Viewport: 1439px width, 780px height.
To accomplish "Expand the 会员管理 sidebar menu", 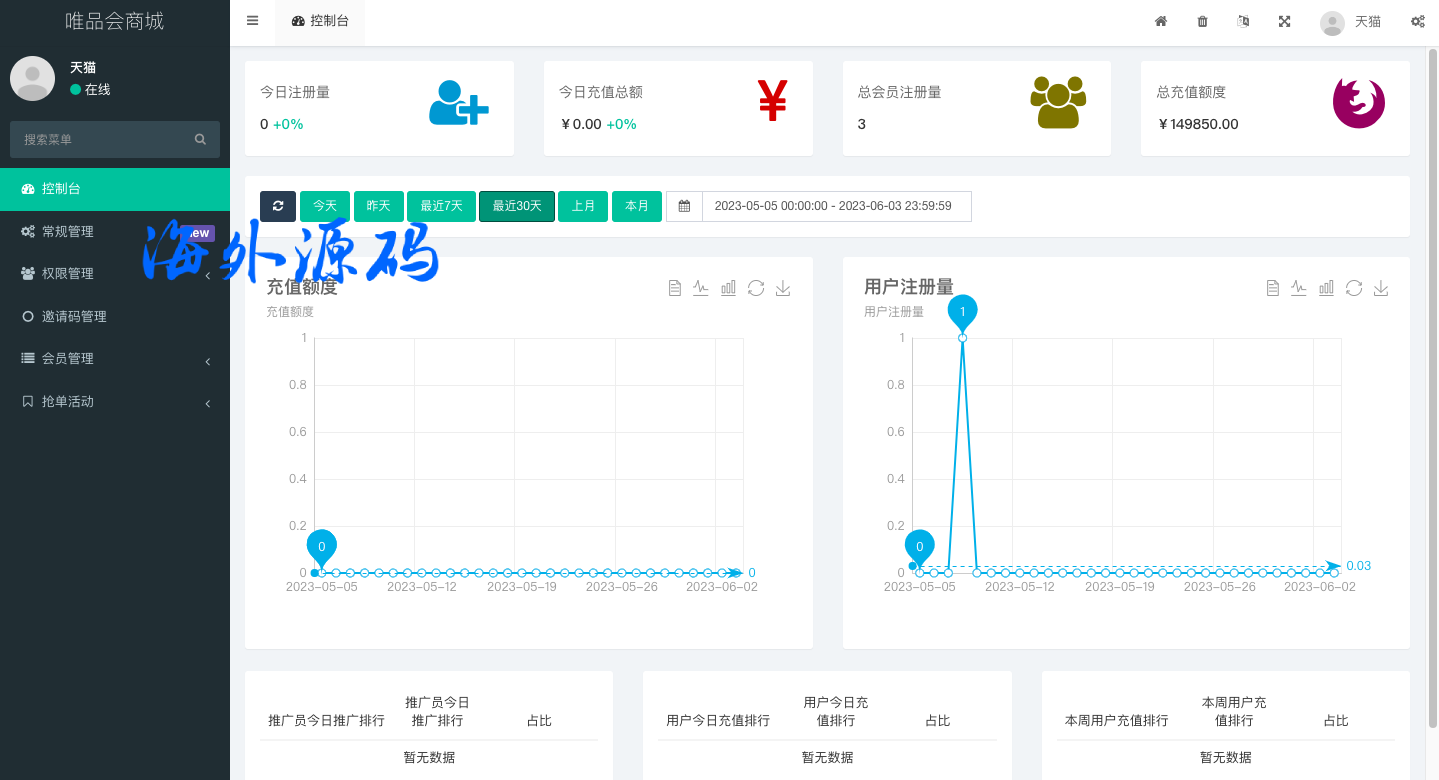I will click(x=114, y=359).
